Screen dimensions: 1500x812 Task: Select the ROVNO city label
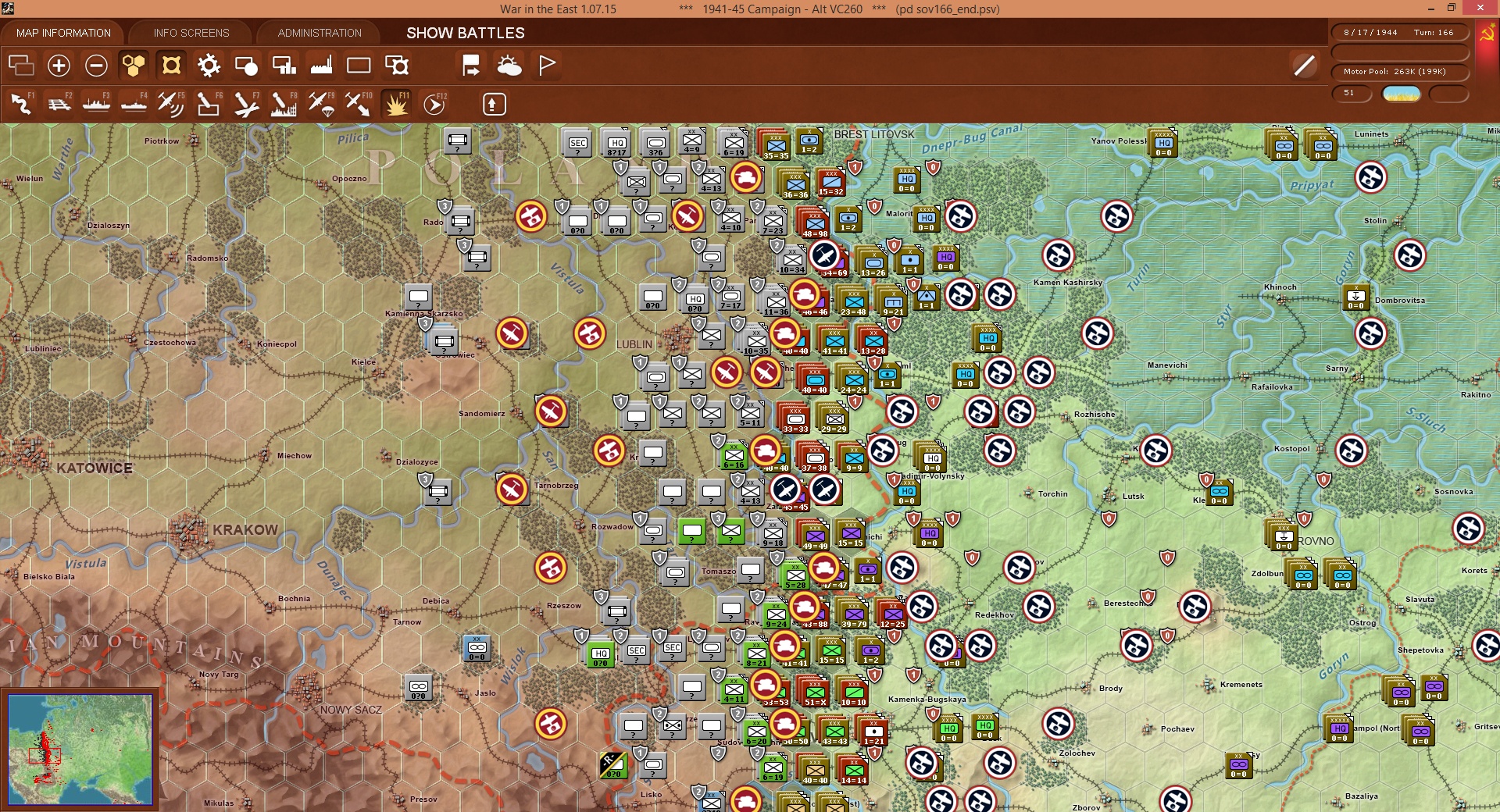tap(1316, 541)
